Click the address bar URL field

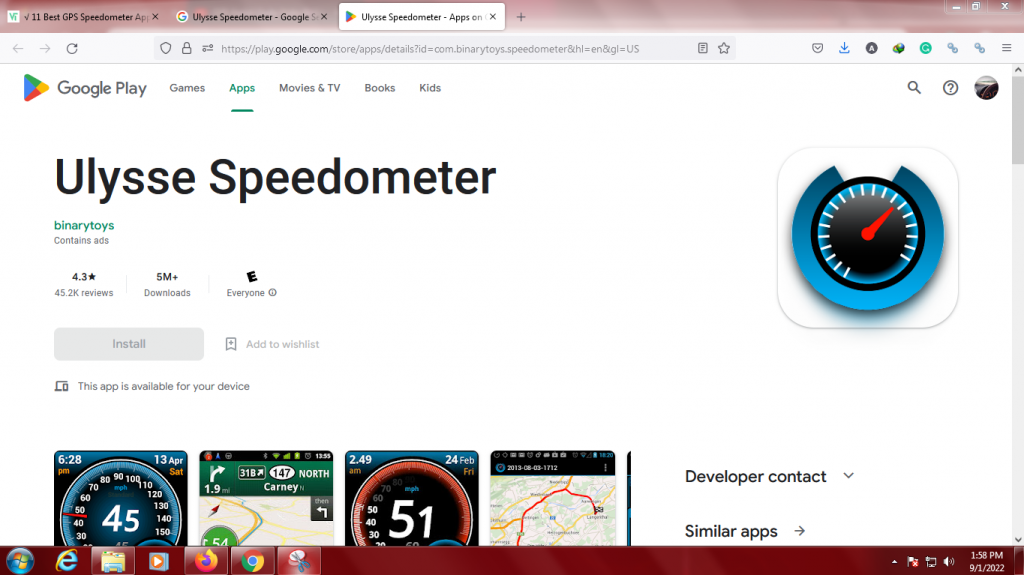430,48
